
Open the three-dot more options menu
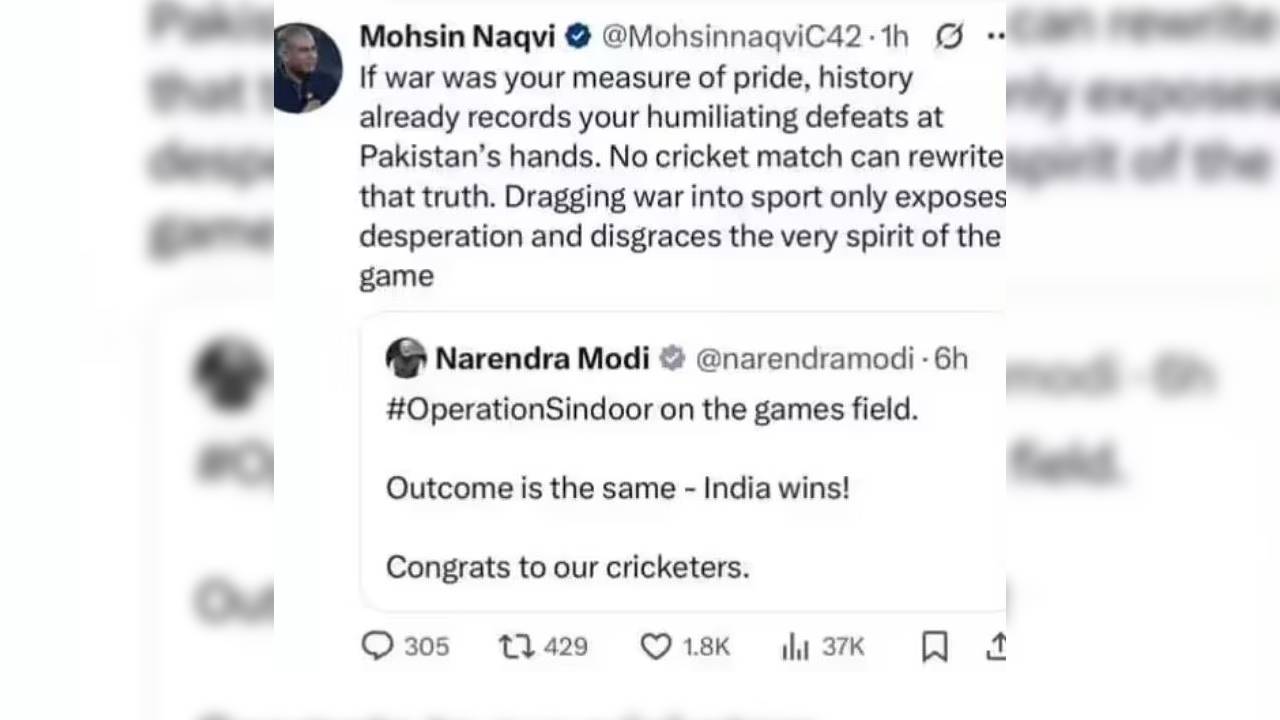point(995,37)
